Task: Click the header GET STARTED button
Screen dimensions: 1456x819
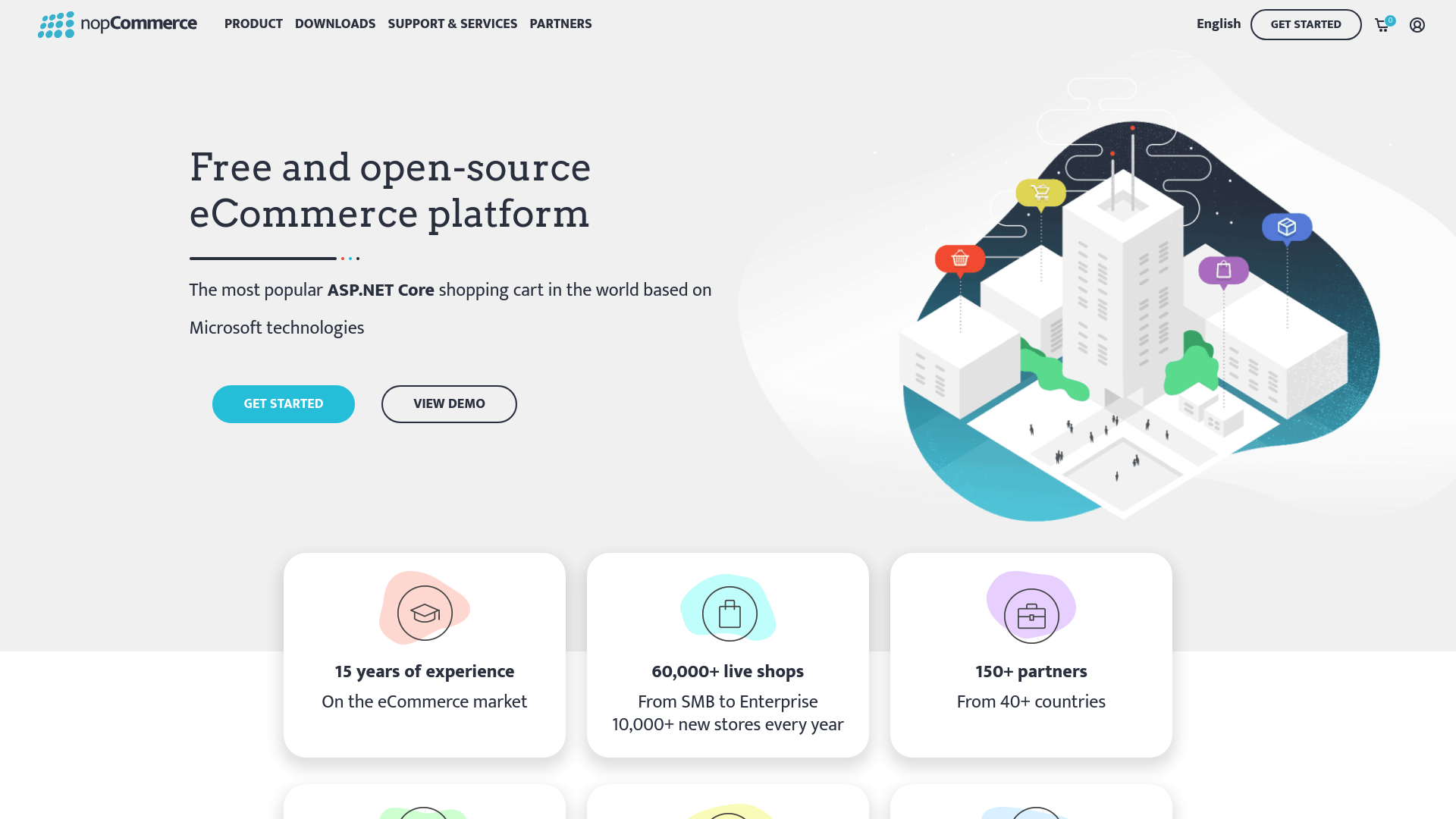Action: 1306,24
